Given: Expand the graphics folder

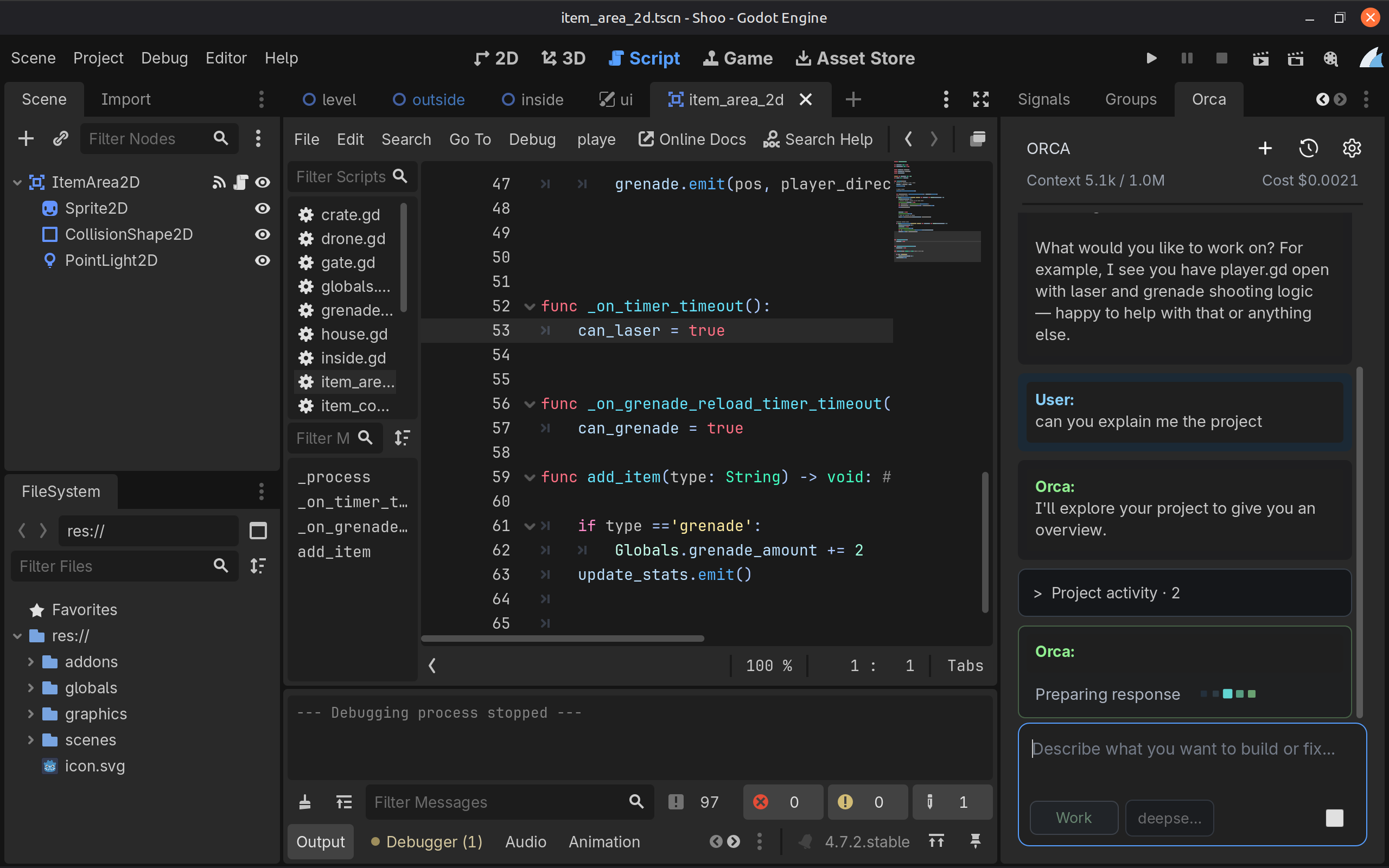Looking at the screenshot, I should tap(30, 713).
